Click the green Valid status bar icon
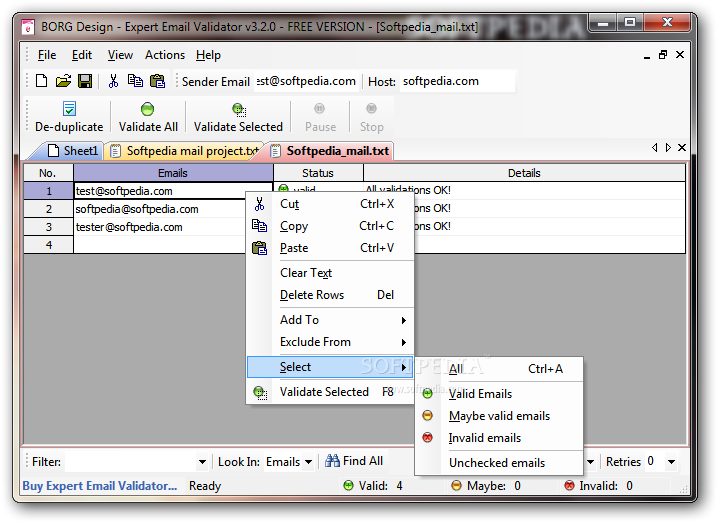718x523 pixels. [x=348, y=485]
